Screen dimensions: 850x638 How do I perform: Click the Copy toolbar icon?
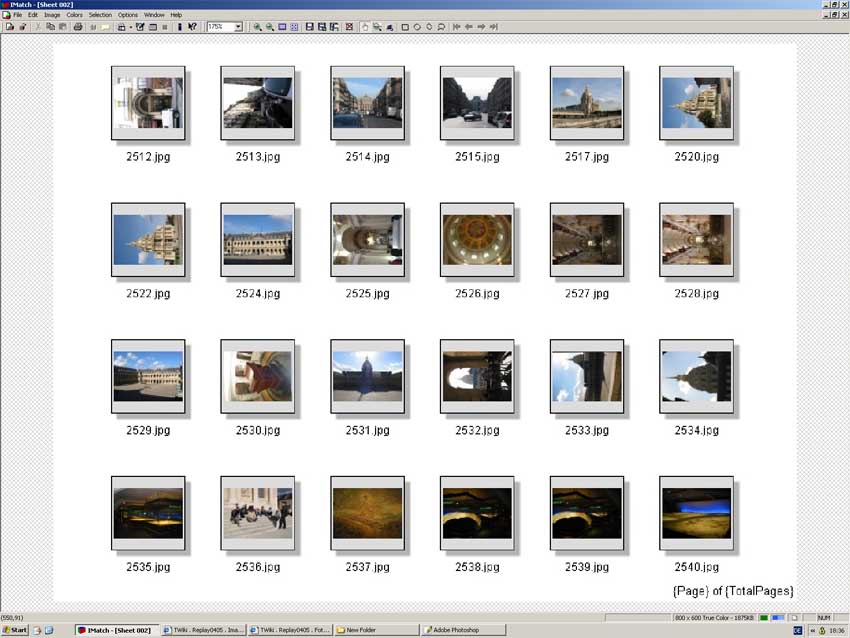[x=50, y=27]
